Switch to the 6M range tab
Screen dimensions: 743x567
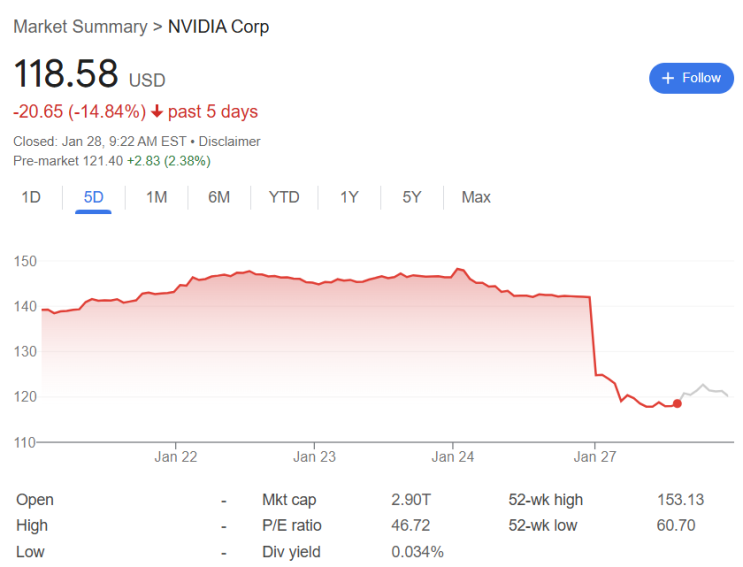tap(219, 197)
